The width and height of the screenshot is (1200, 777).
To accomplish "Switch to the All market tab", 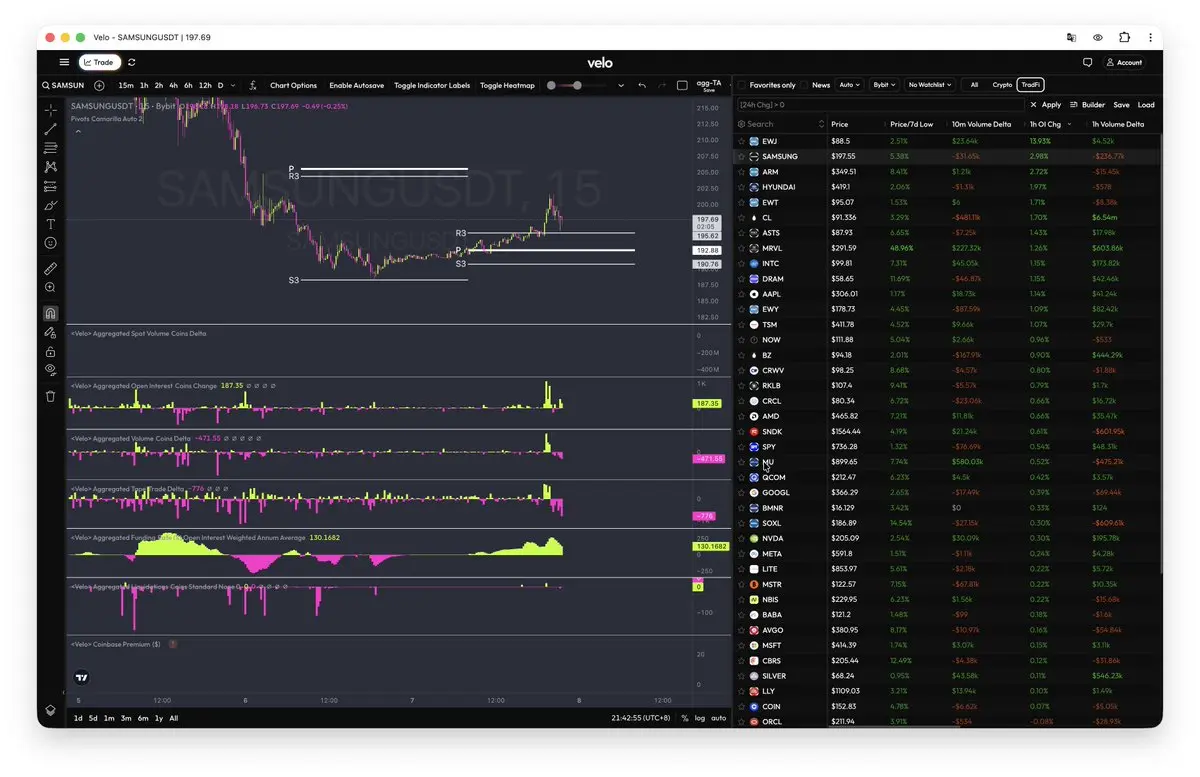I will pos(974,85).
